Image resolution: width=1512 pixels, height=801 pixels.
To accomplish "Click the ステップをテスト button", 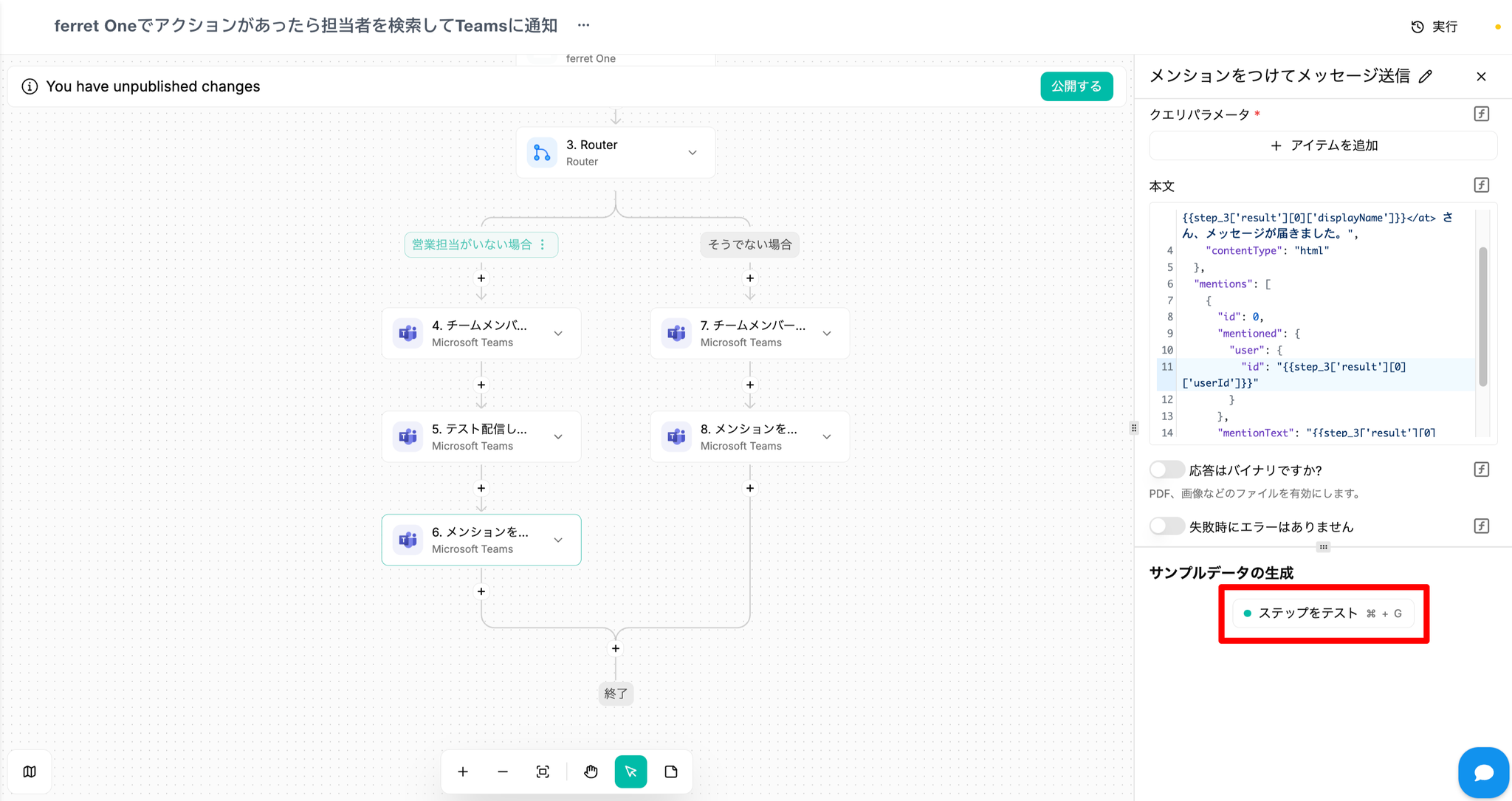I will [1323, 613].
